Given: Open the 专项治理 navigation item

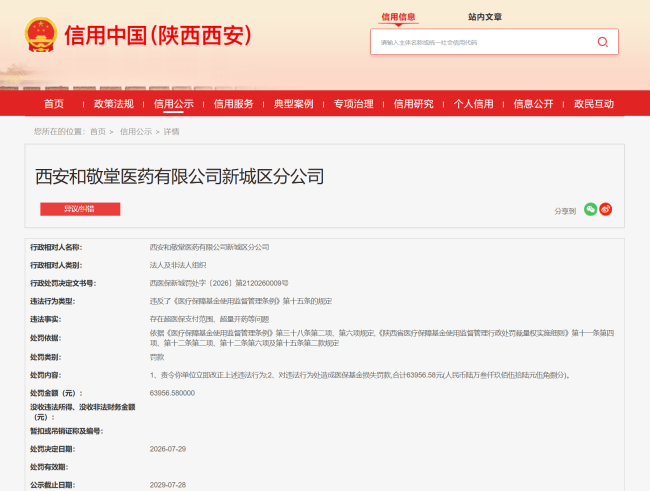Looking at the screenshot, I should click(x=354, y=104).
